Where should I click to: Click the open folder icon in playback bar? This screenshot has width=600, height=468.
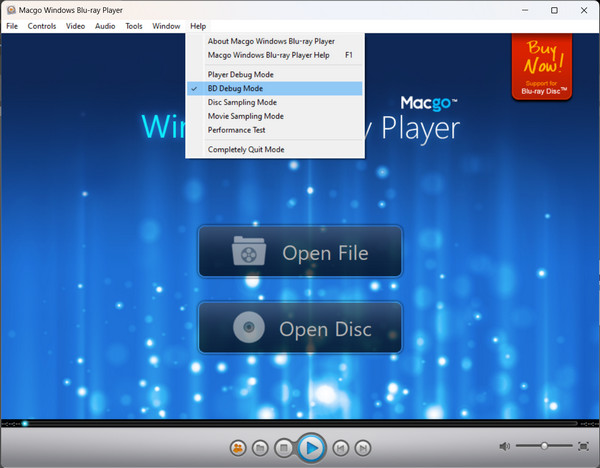[260, 448]
